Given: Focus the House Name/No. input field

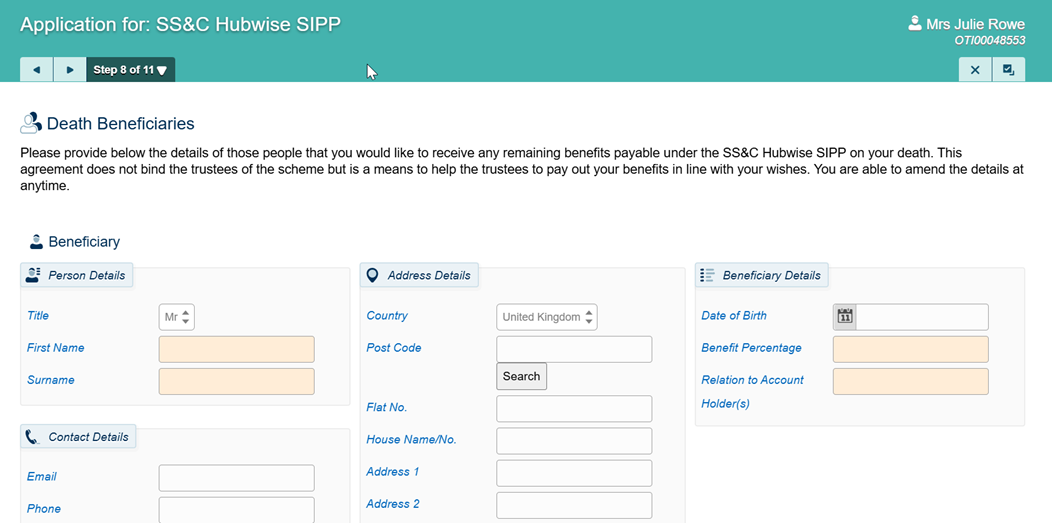Looking at the screenshot, I should pyautogui.click(x=574, y=441).
